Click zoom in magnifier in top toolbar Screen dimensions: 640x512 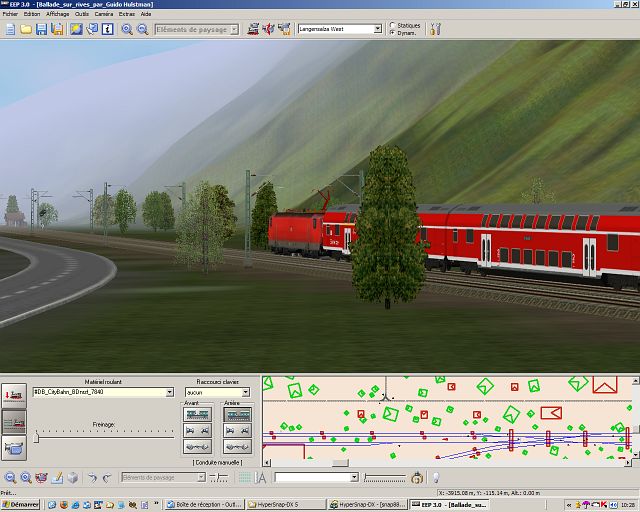click(x=127, y=30)
